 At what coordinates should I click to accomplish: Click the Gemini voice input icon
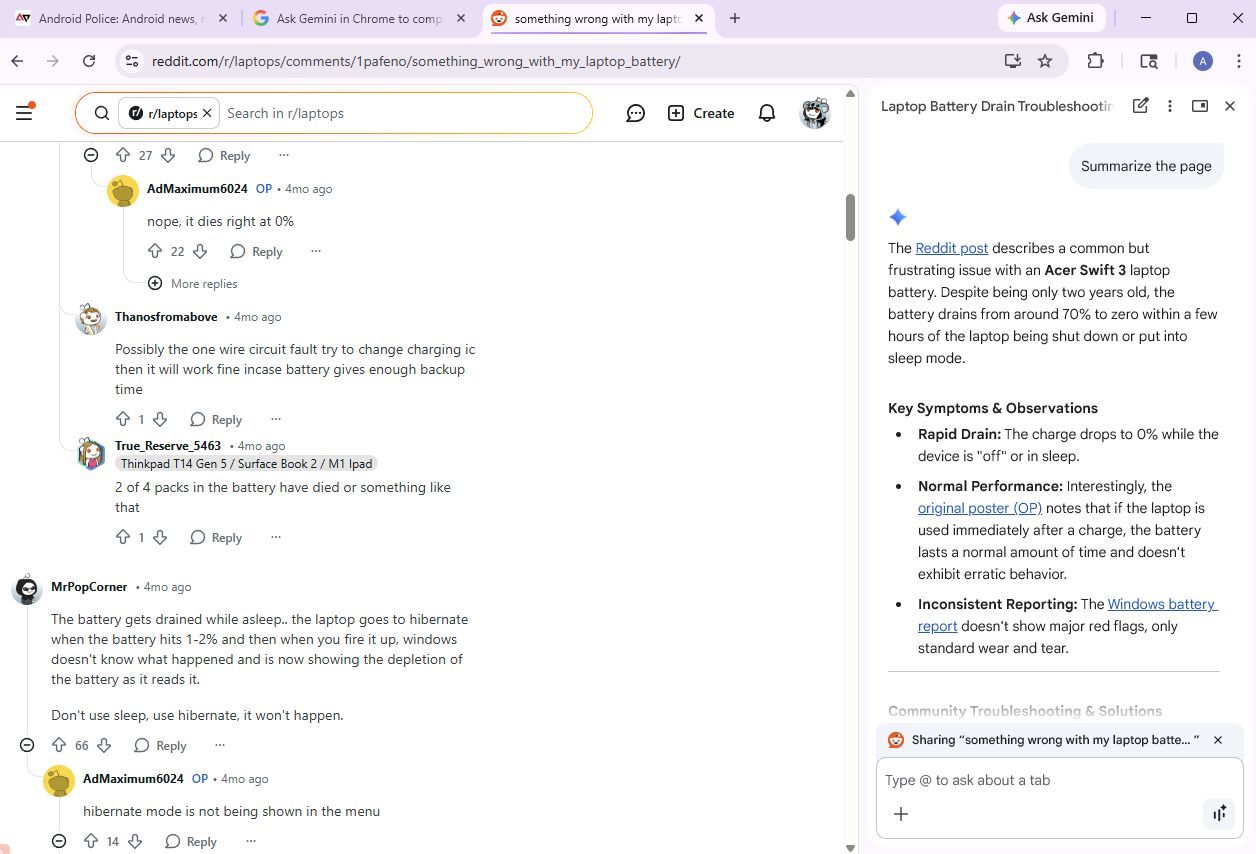coord(1219,814)
